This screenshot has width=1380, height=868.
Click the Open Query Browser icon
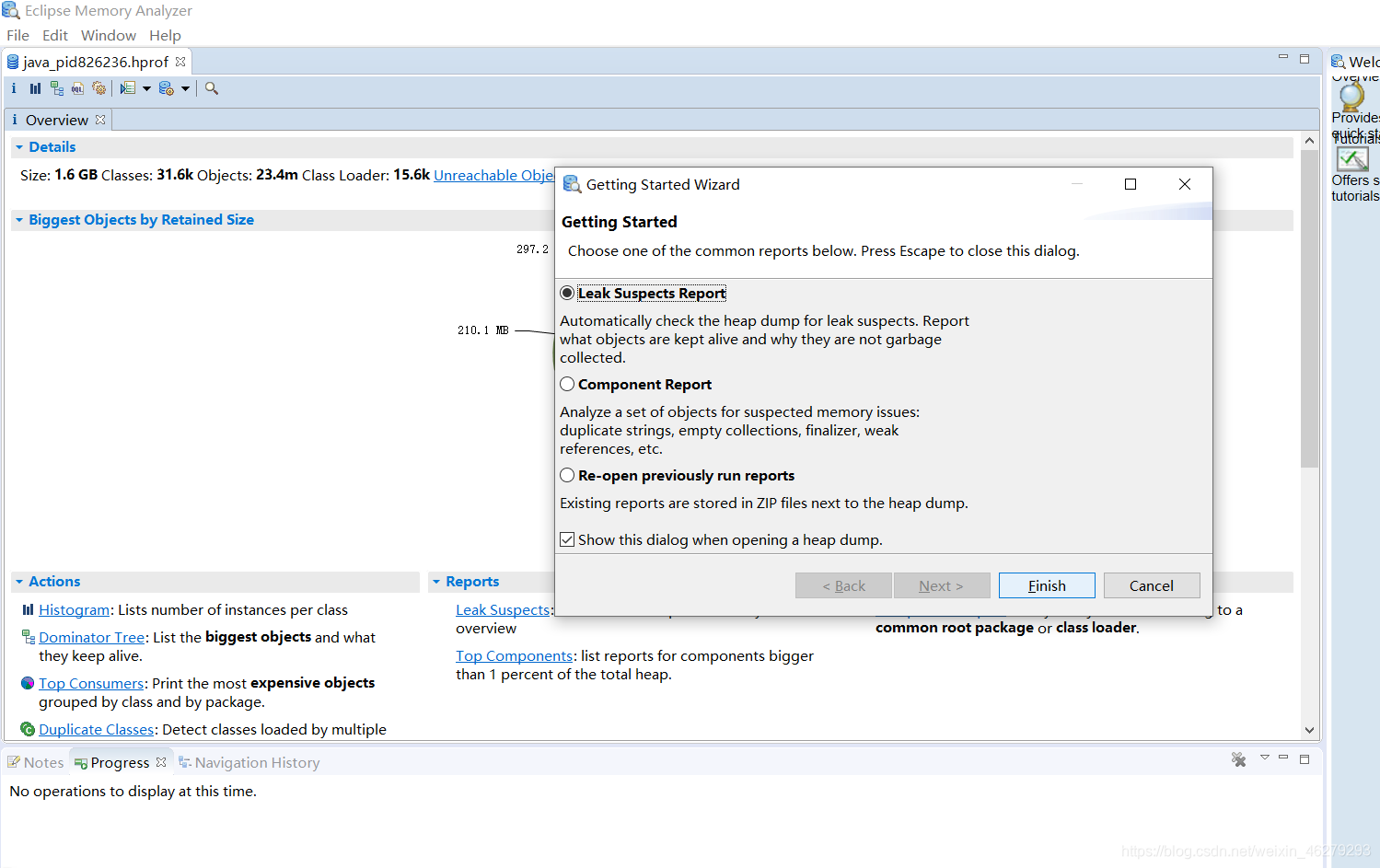coord(167,88)
